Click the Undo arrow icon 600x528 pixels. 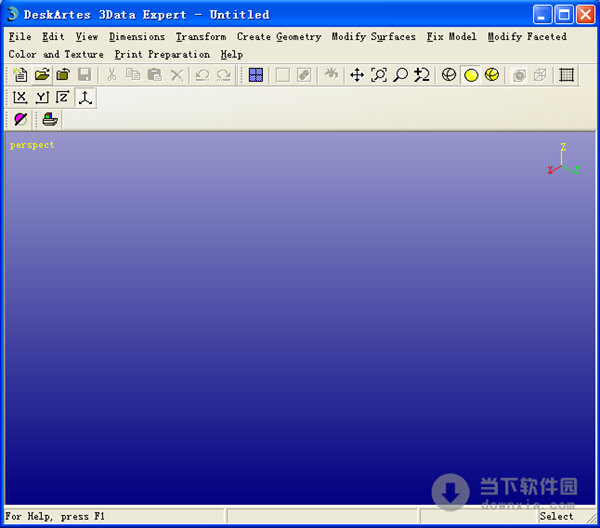point(202,75)
